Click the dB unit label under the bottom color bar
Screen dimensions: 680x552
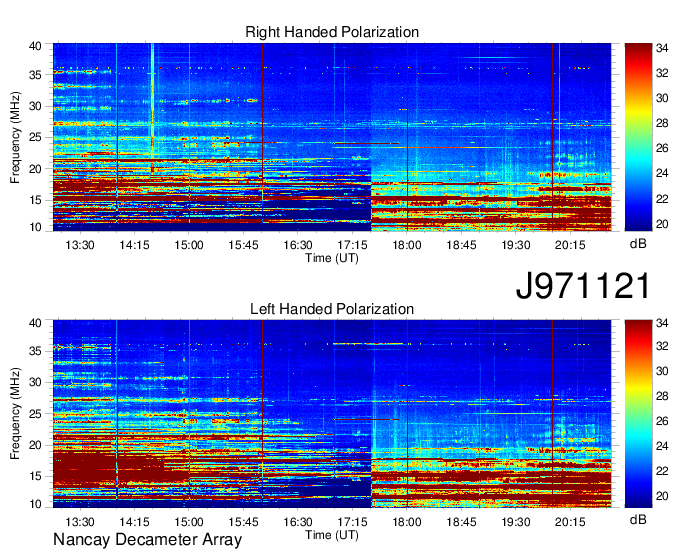pyautogui.click(x=638, y=519)
